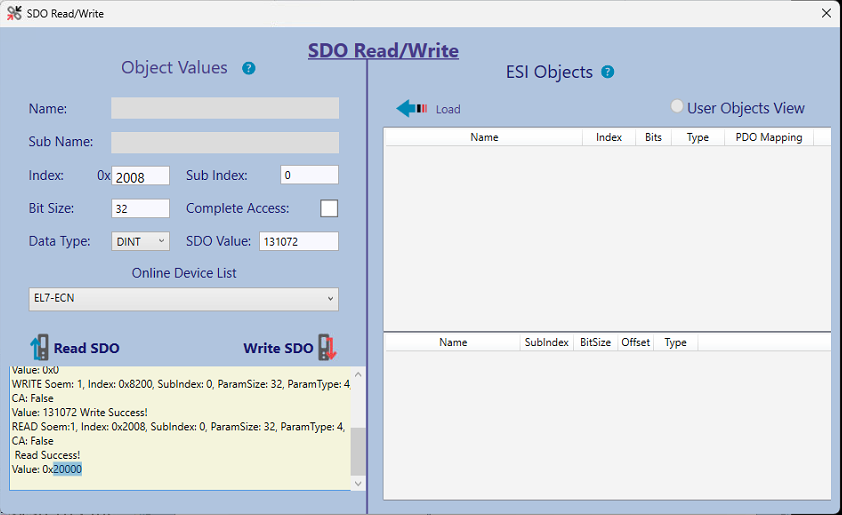The height and width of the screenshot is (515, 842).
Task: Click the Write SDO label
Action: click(278, 348)
